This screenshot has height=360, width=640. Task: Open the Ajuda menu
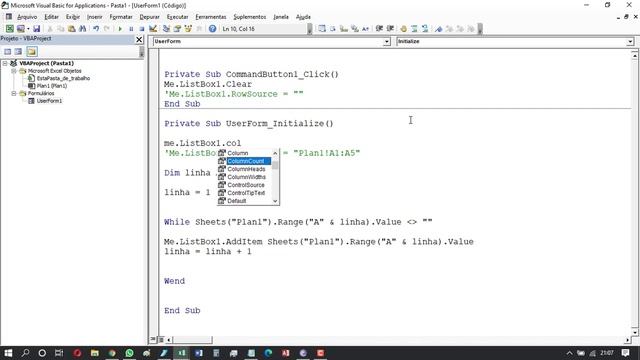[x=303, y=17]
